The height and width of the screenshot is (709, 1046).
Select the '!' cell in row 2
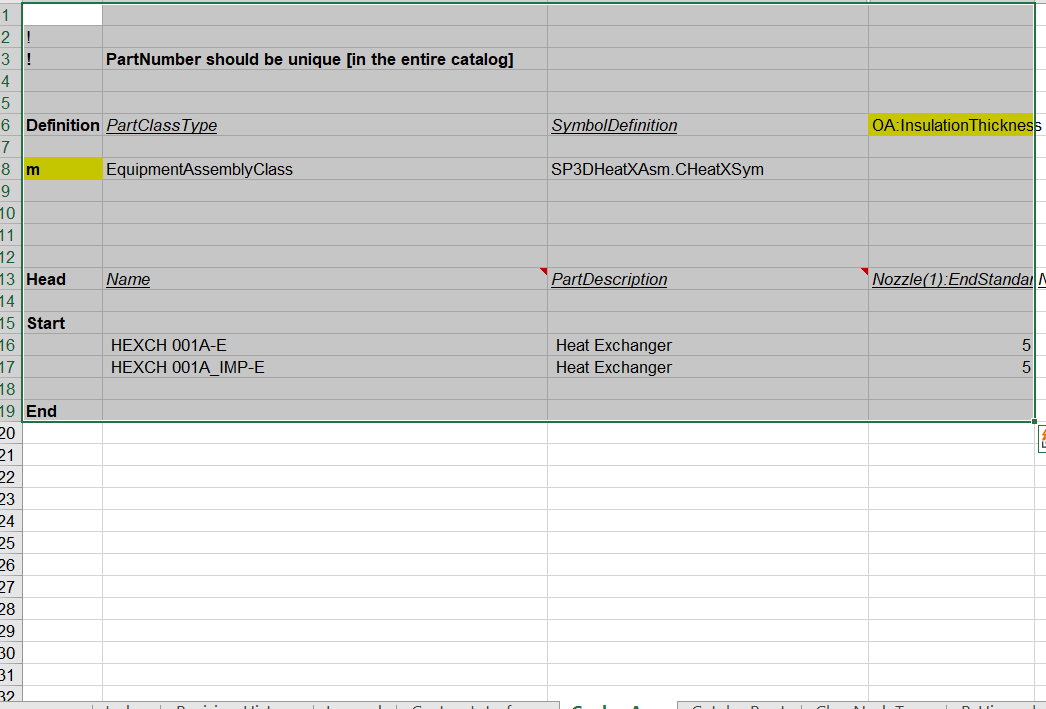pyautogui.click(x=63, y=37)
